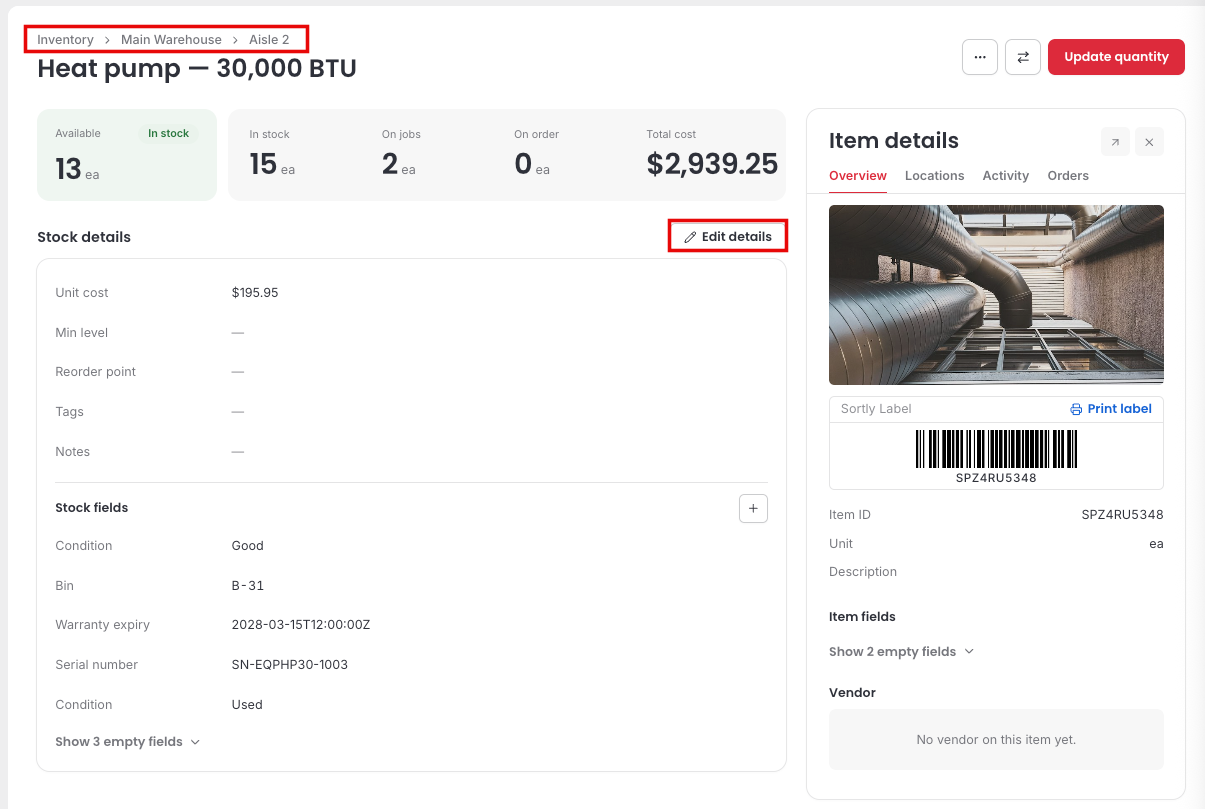Viewport: 1205px width, 809px height.
Task: Click the Item ID value SPZ4RU5348
Action: pos(1122,515)
